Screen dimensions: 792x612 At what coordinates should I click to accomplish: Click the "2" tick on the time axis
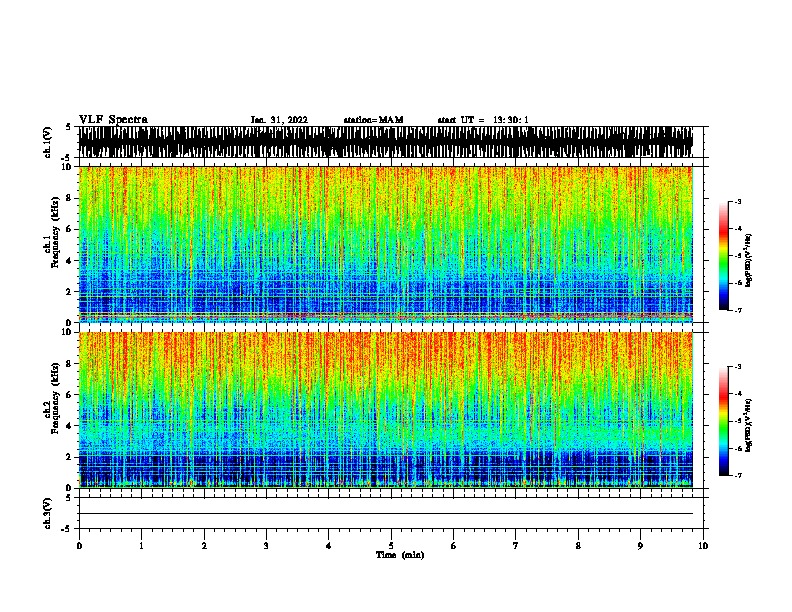tap(204, 546)
